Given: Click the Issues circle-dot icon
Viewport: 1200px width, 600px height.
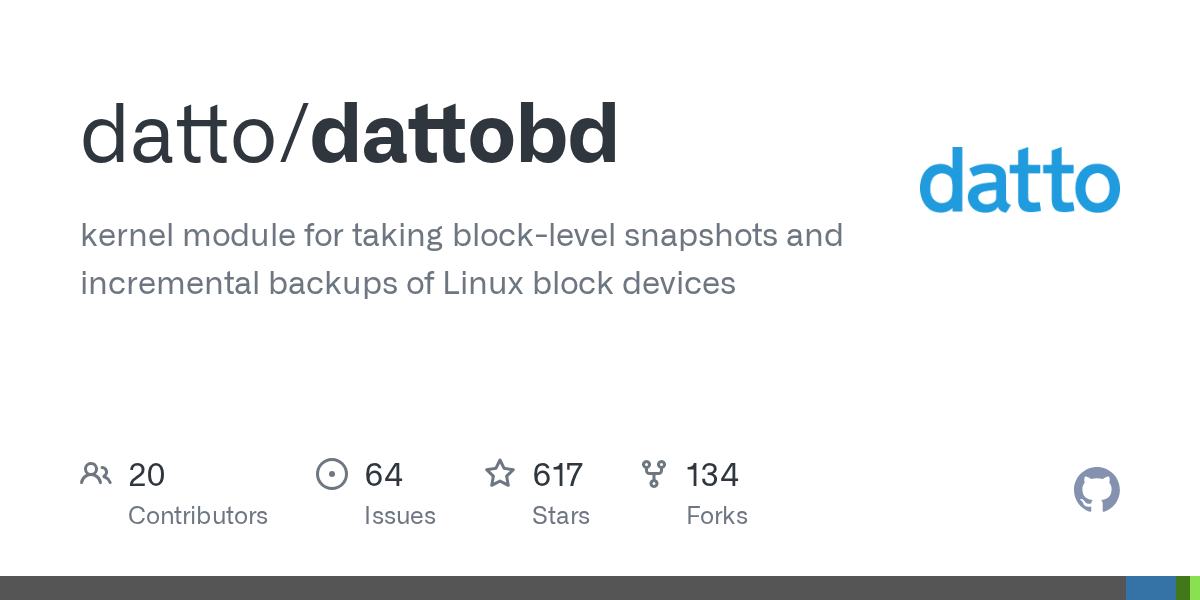Looking at the screenshot, I should click(x=331, y=473).
